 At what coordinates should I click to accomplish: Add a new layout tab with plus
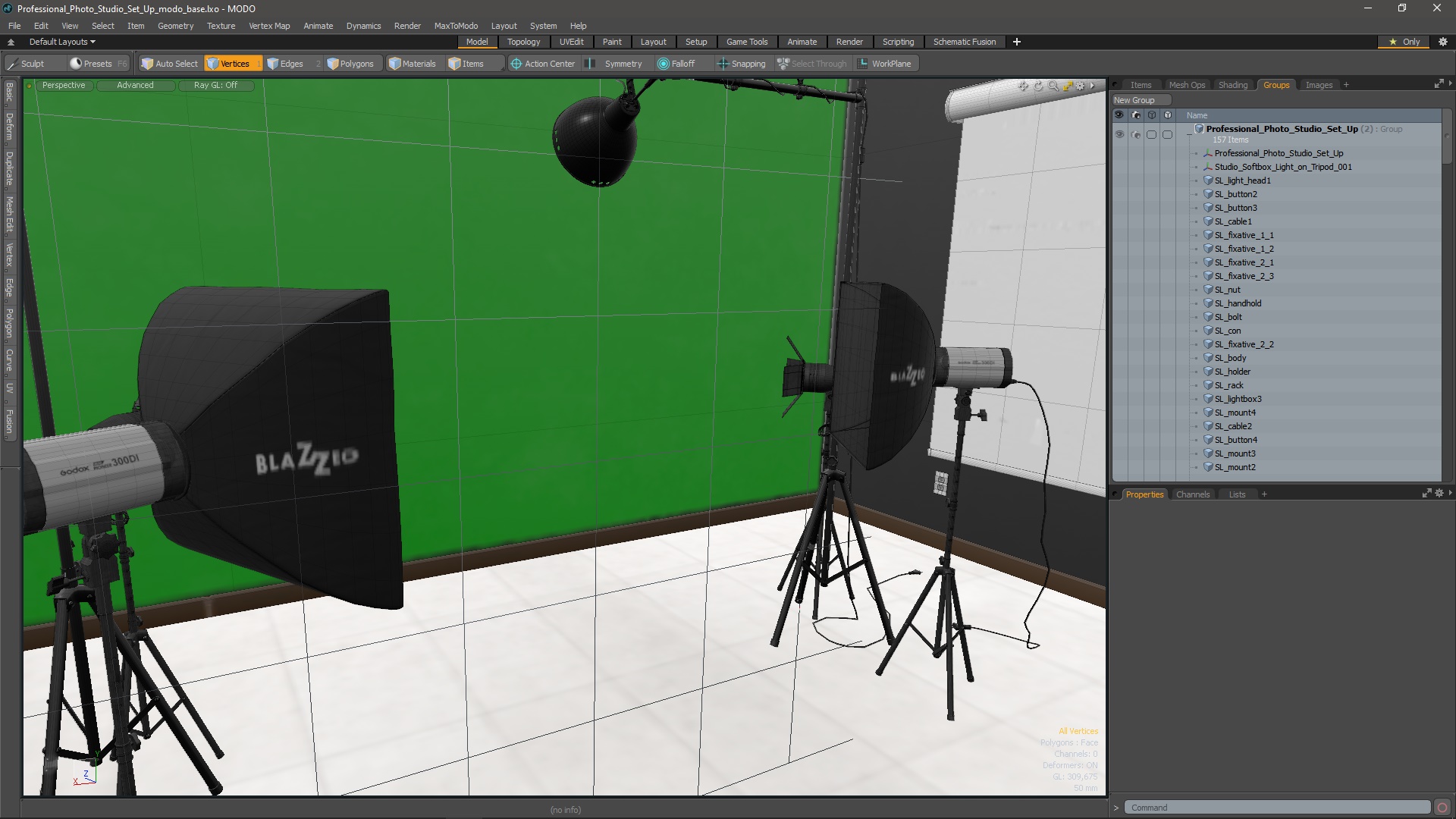(x=1017, y=42)
